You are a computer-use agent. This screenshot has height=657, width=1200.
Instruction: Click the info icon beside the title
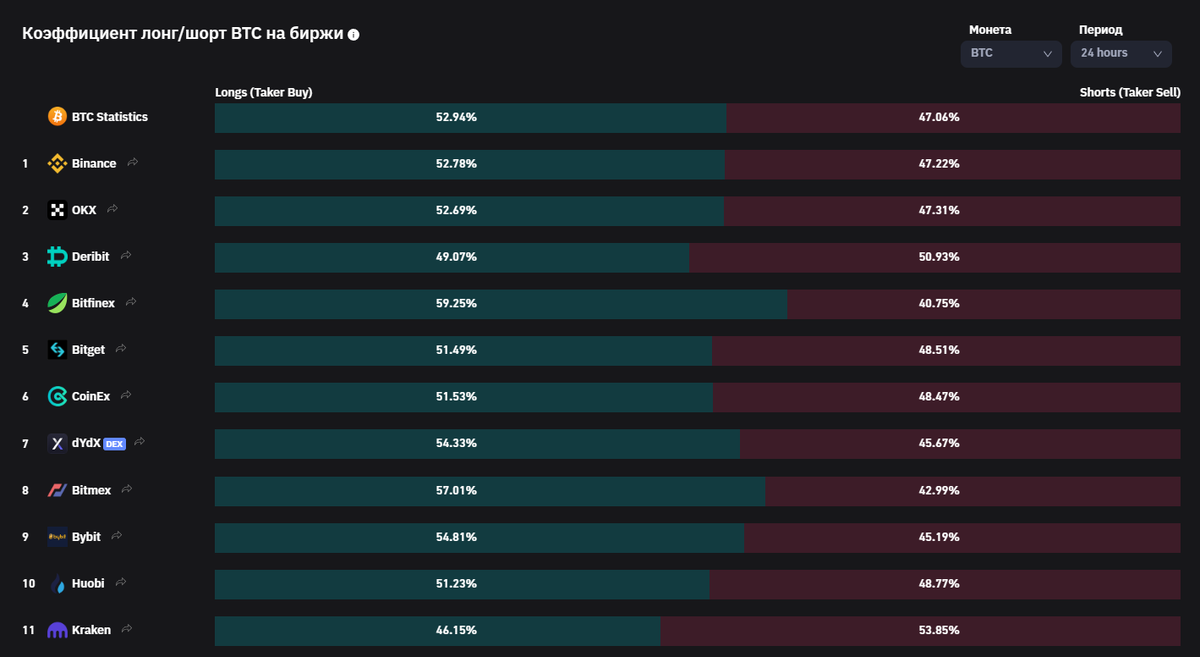pos(353,34)
